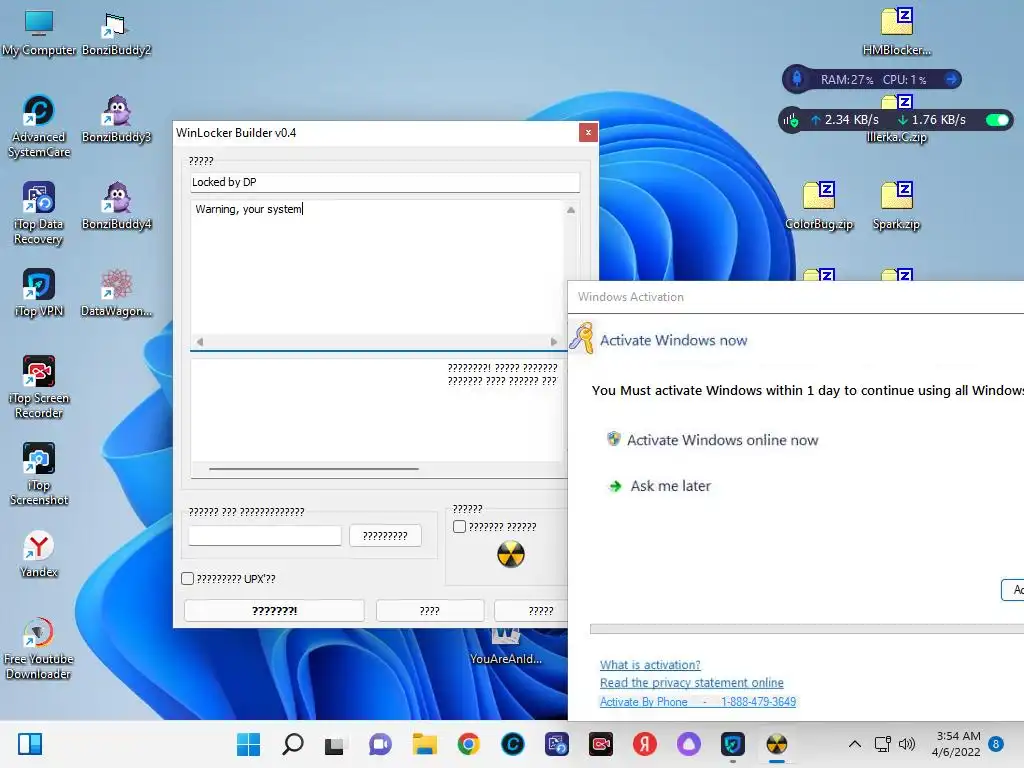This screenshot has width=1024, height=768.
Task: Click the ????? button at bottom right of builder
Action: (531, 611)
